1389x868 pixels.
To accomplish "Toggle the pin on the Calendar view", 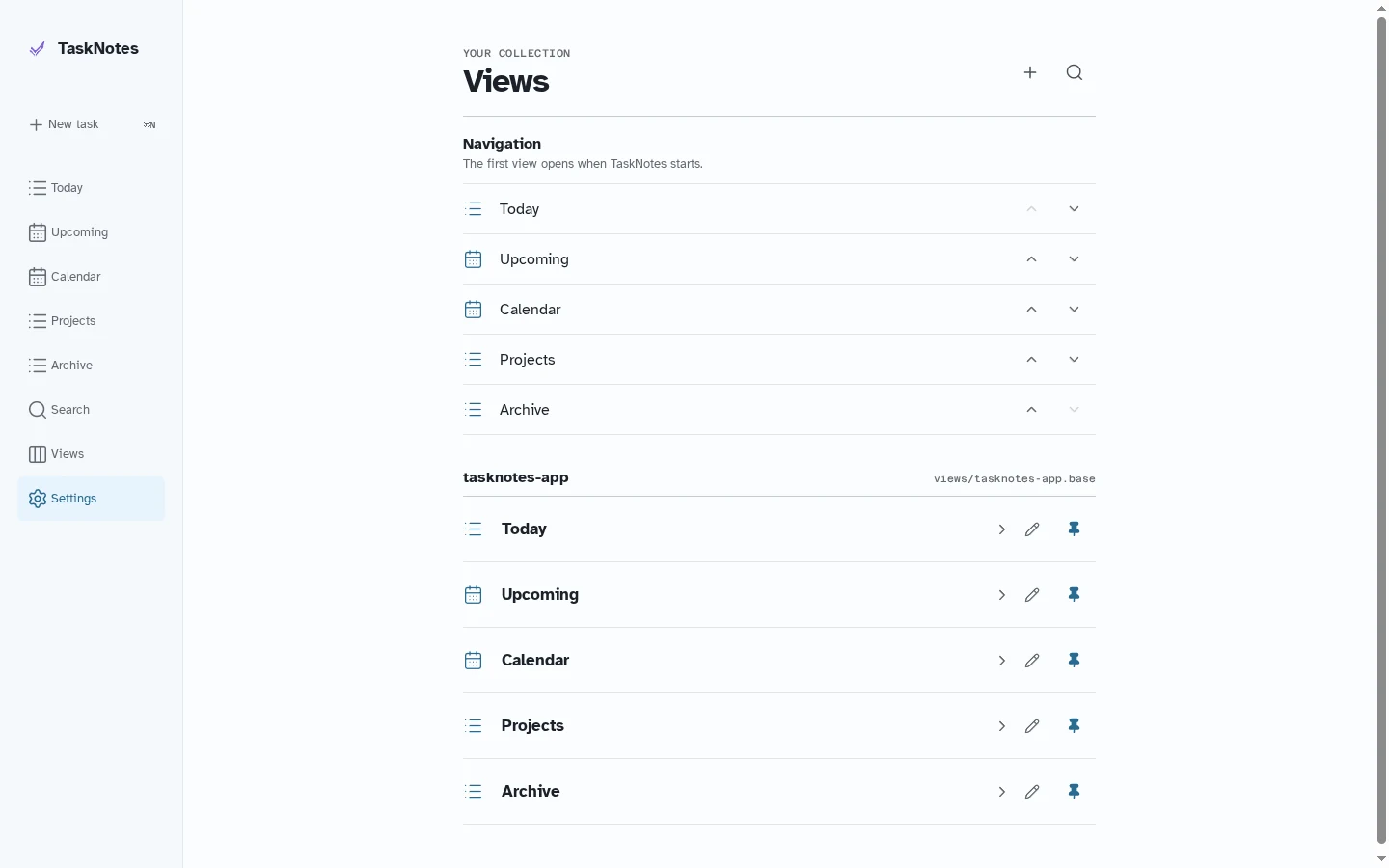I will pyautogui.click(x=1075, y=661).
